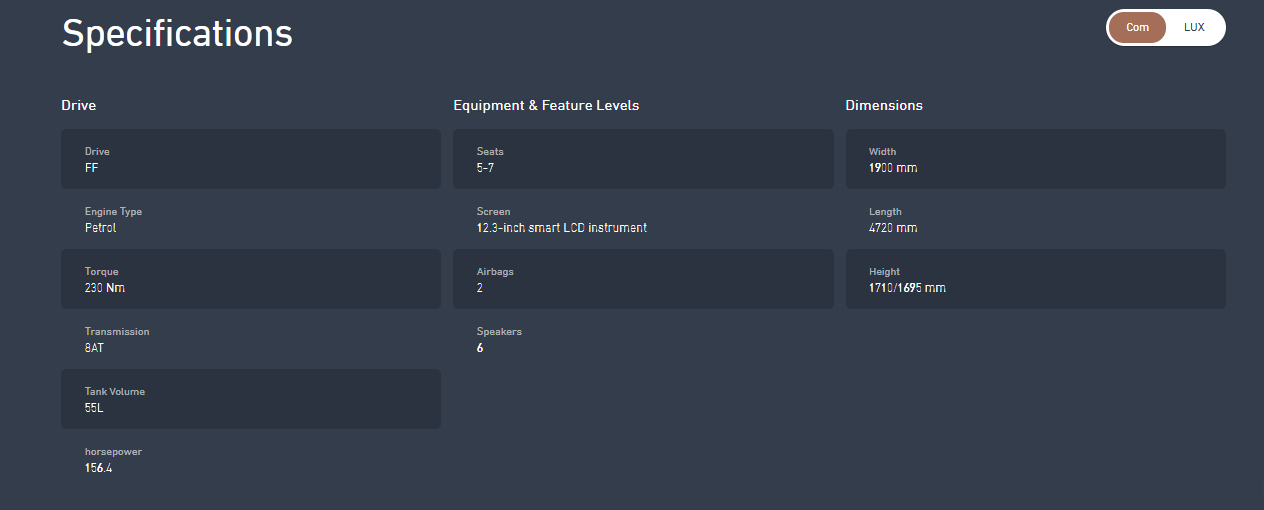Click the Transmission 8AT row
Screen dimensions: 1264x510
[x=251, y=339]
